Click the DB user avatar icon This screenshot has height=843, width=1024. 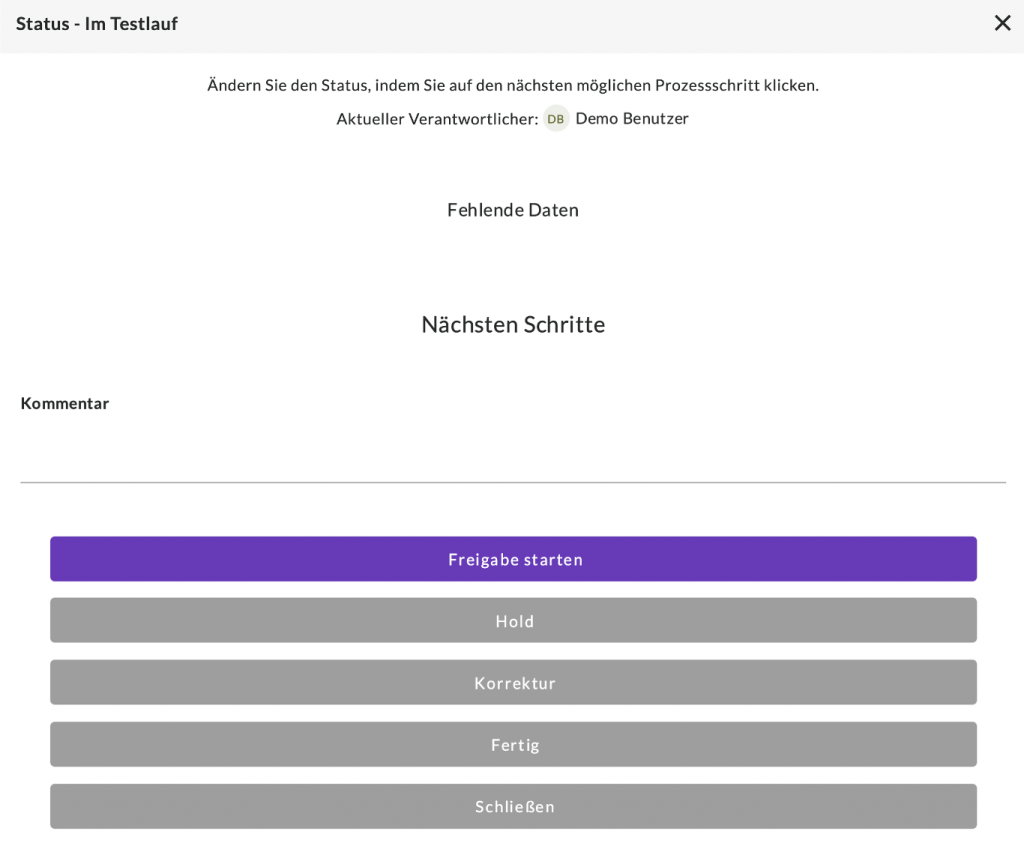[556, 119]
